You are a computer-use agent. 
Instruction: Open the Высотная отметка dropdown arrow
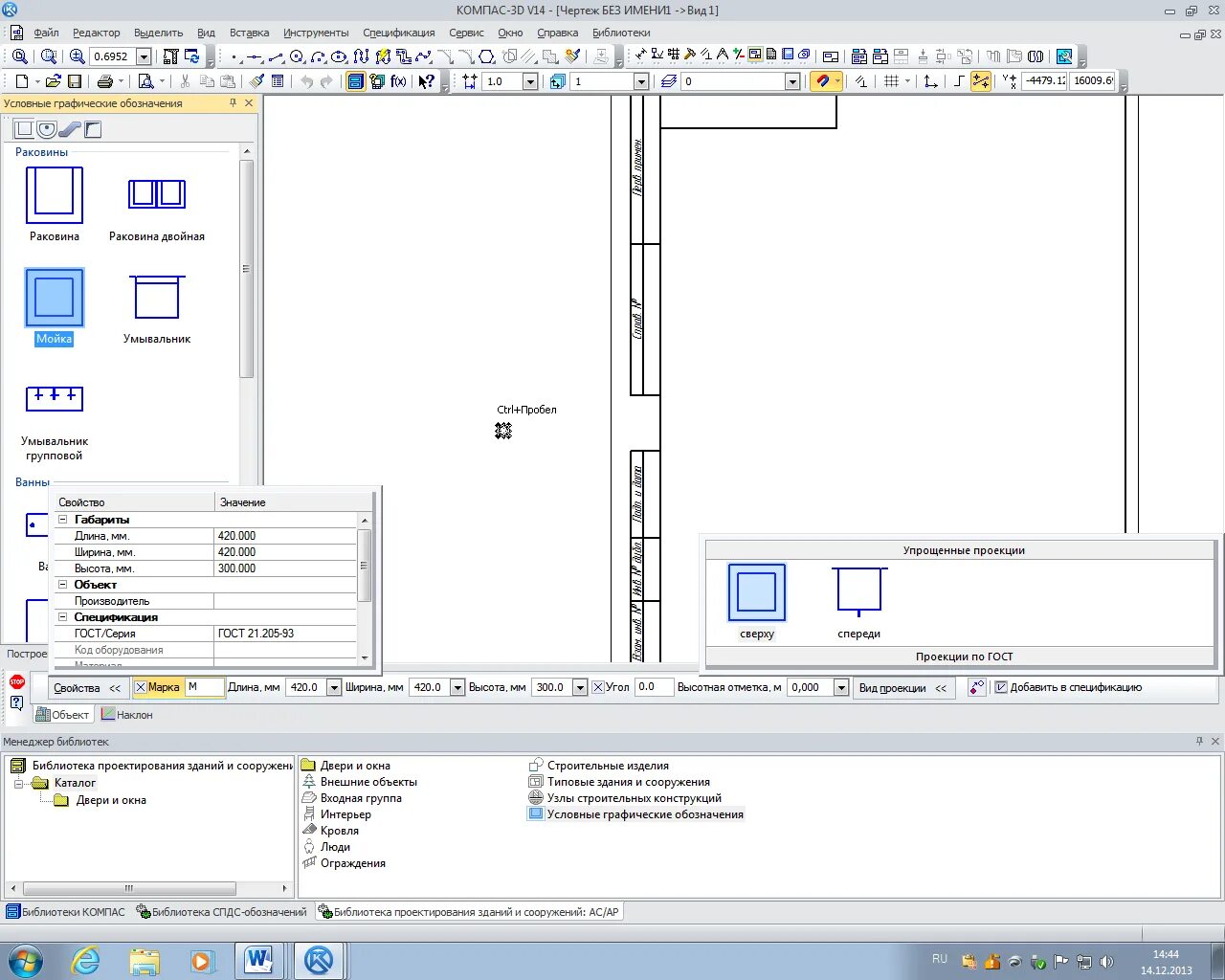841,687
